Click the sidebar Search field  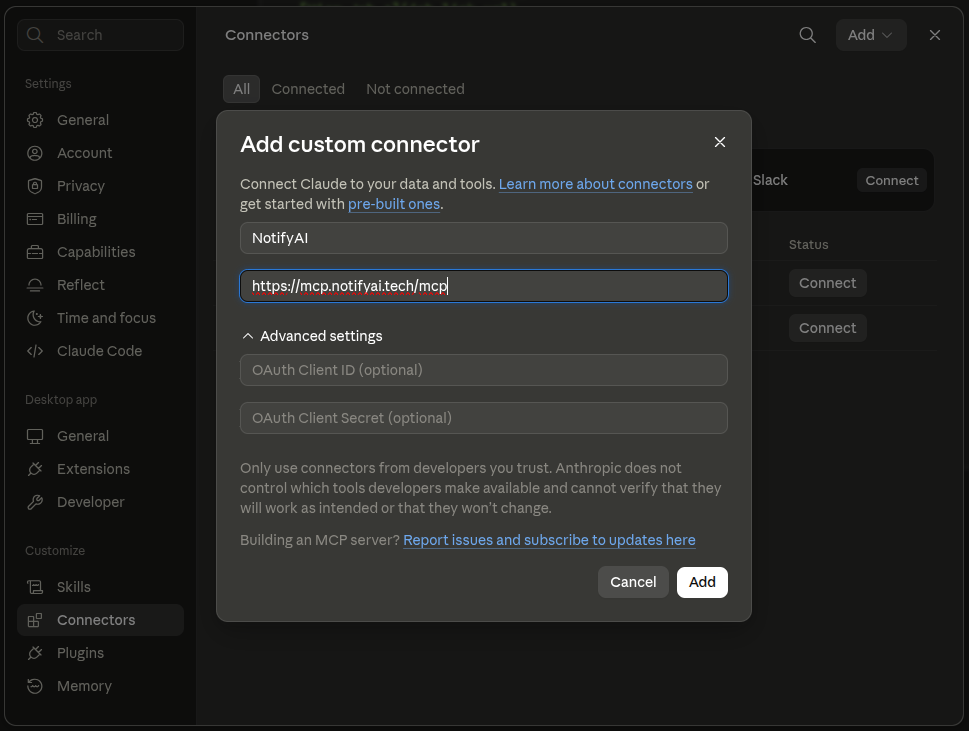101,35
